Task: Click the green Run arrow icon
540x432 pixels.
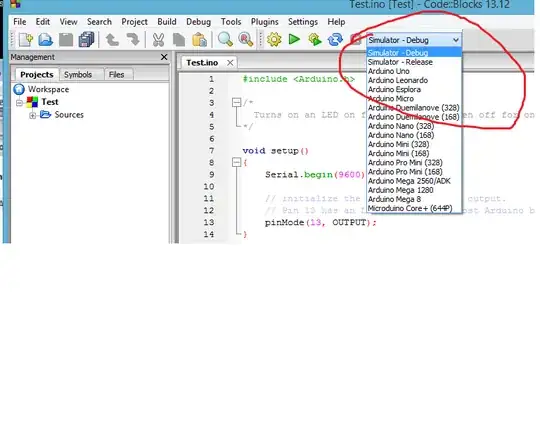Action: (x=294, y=40)
